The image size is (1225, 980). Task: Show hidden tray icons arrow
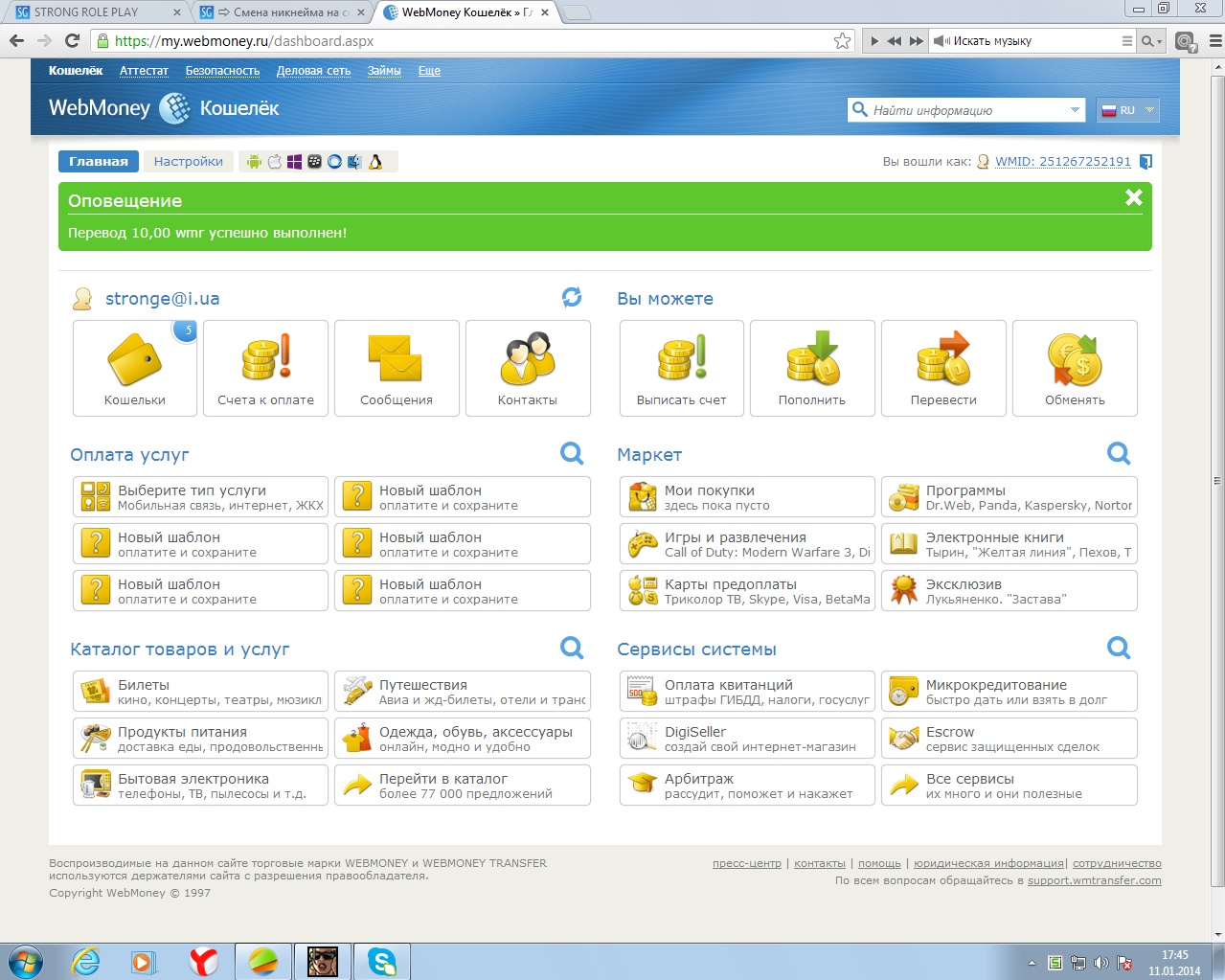pyautogui.click(x=1032, y=963)
